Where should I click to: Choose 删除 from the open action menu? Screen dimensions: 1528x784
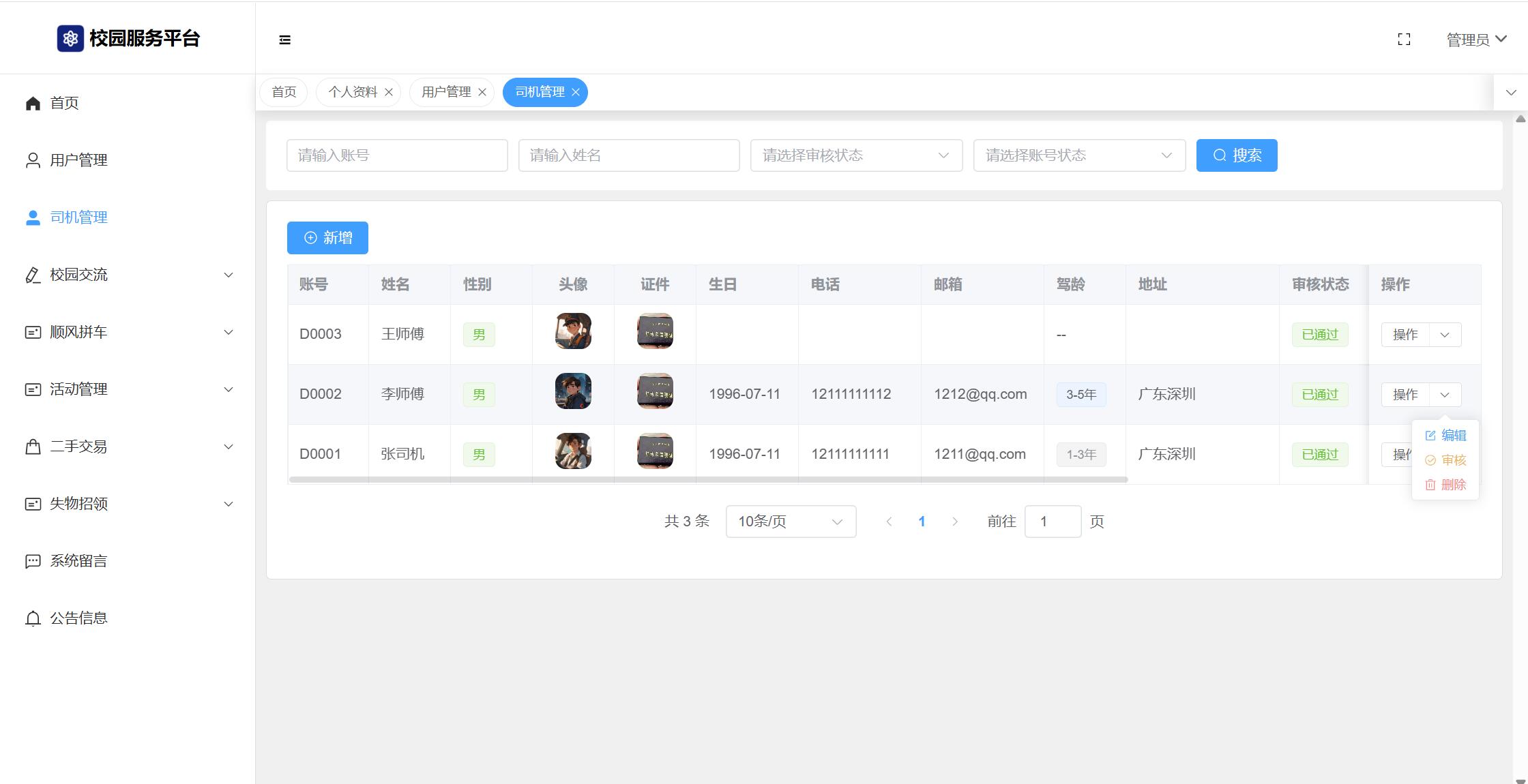(x=1446, y=485)
